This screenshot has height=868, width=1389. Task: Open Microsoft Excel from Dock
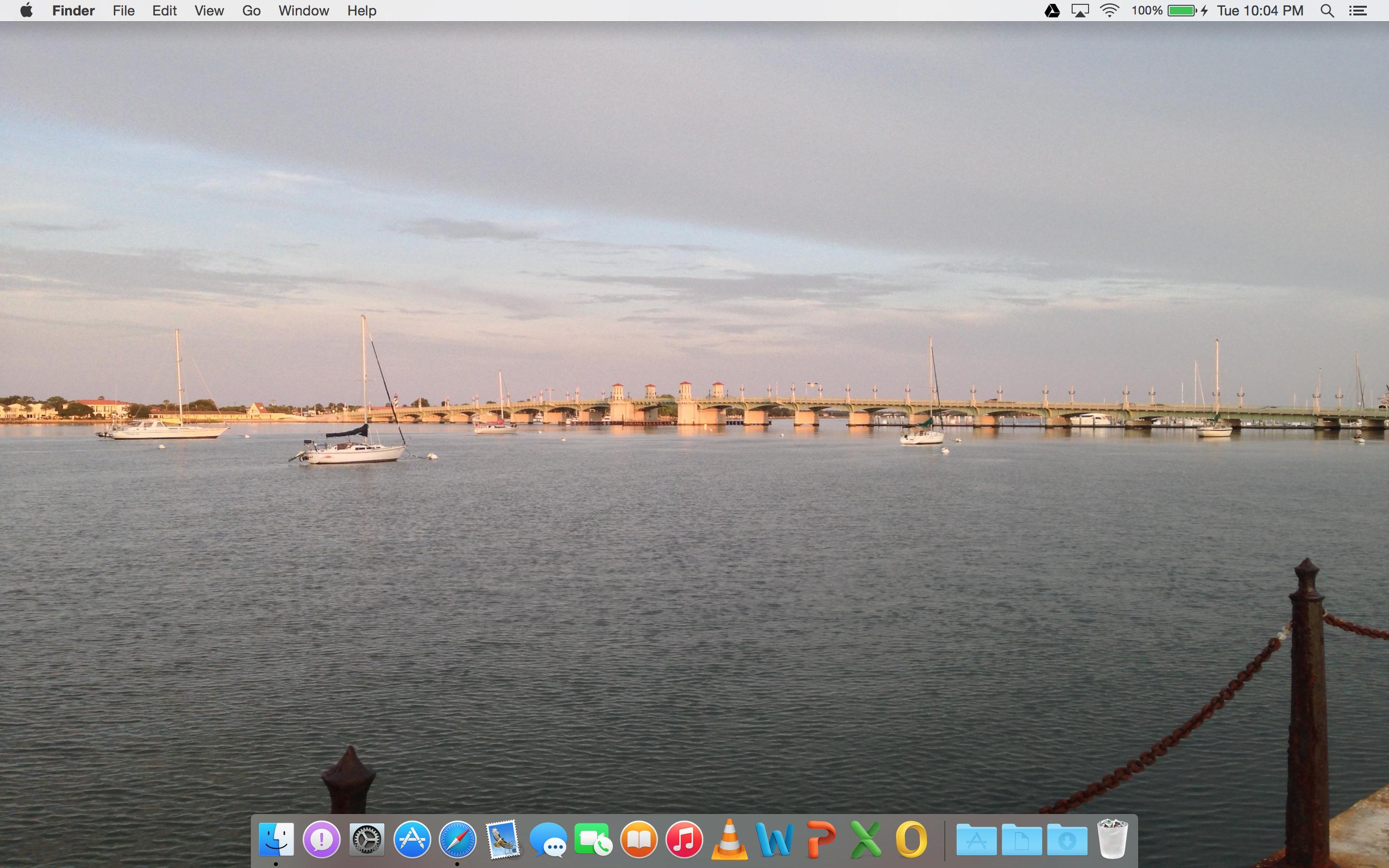click(x=866, y=839)
